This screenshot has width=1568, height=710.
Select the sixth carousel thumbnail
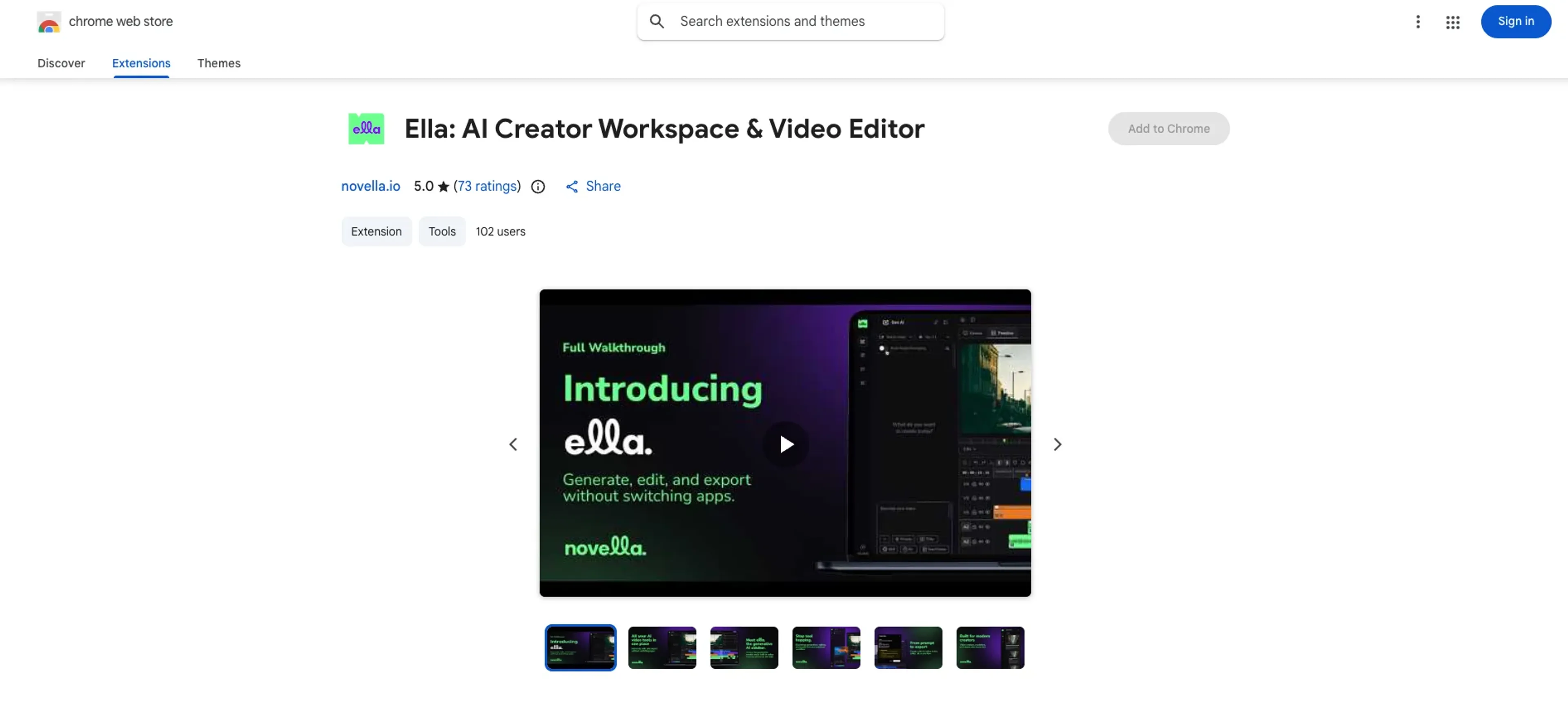point(990,648)
